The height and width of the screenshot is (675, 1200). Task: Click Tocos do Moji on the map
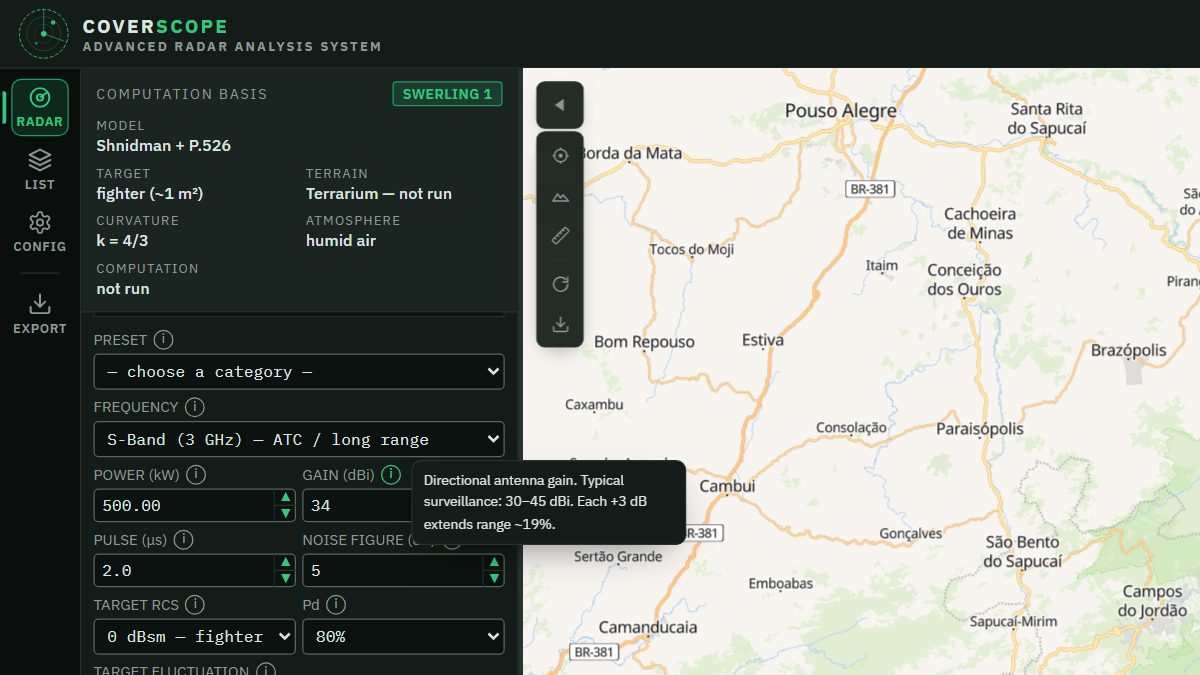pyautogui.click(x=692, y=250)
